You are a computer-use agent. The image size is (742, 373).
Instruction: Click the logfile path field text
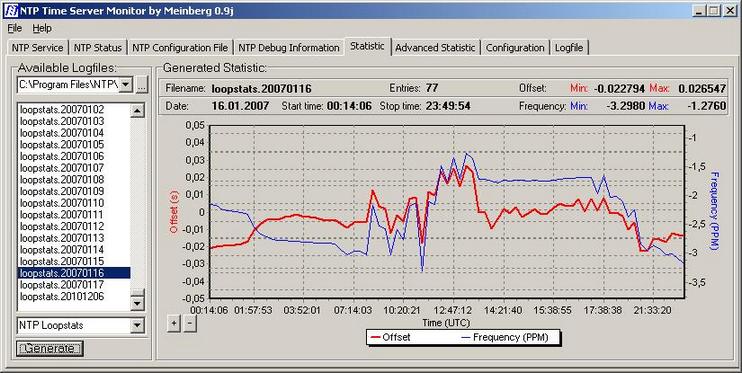[68, 85]
